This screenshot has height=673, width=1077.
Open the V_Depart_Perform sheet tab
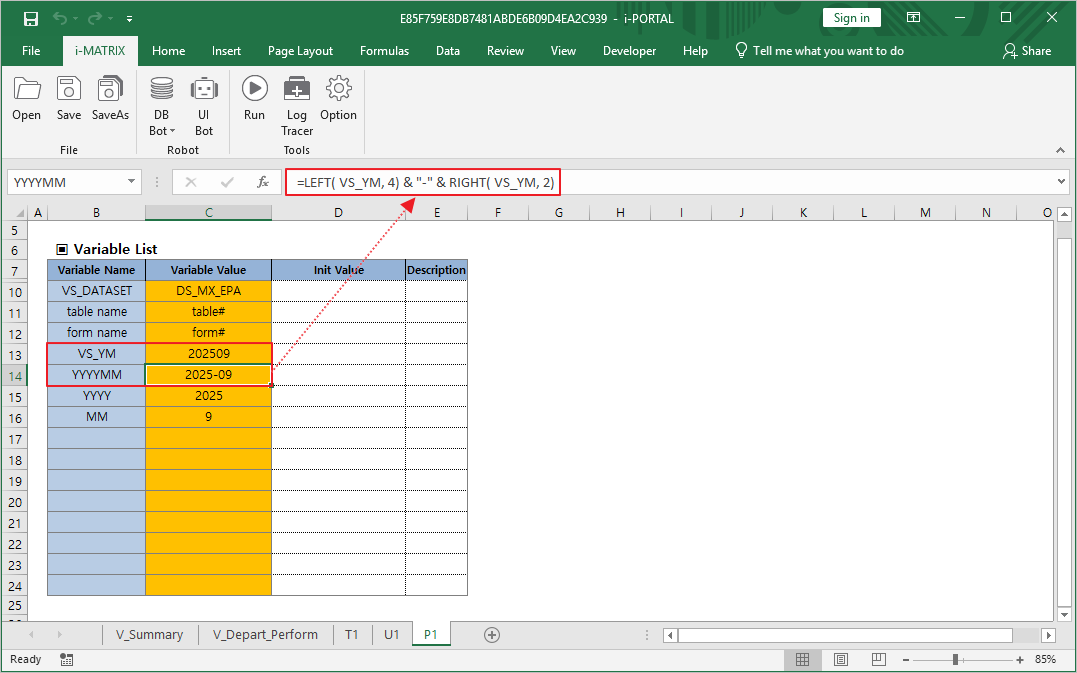265,634
